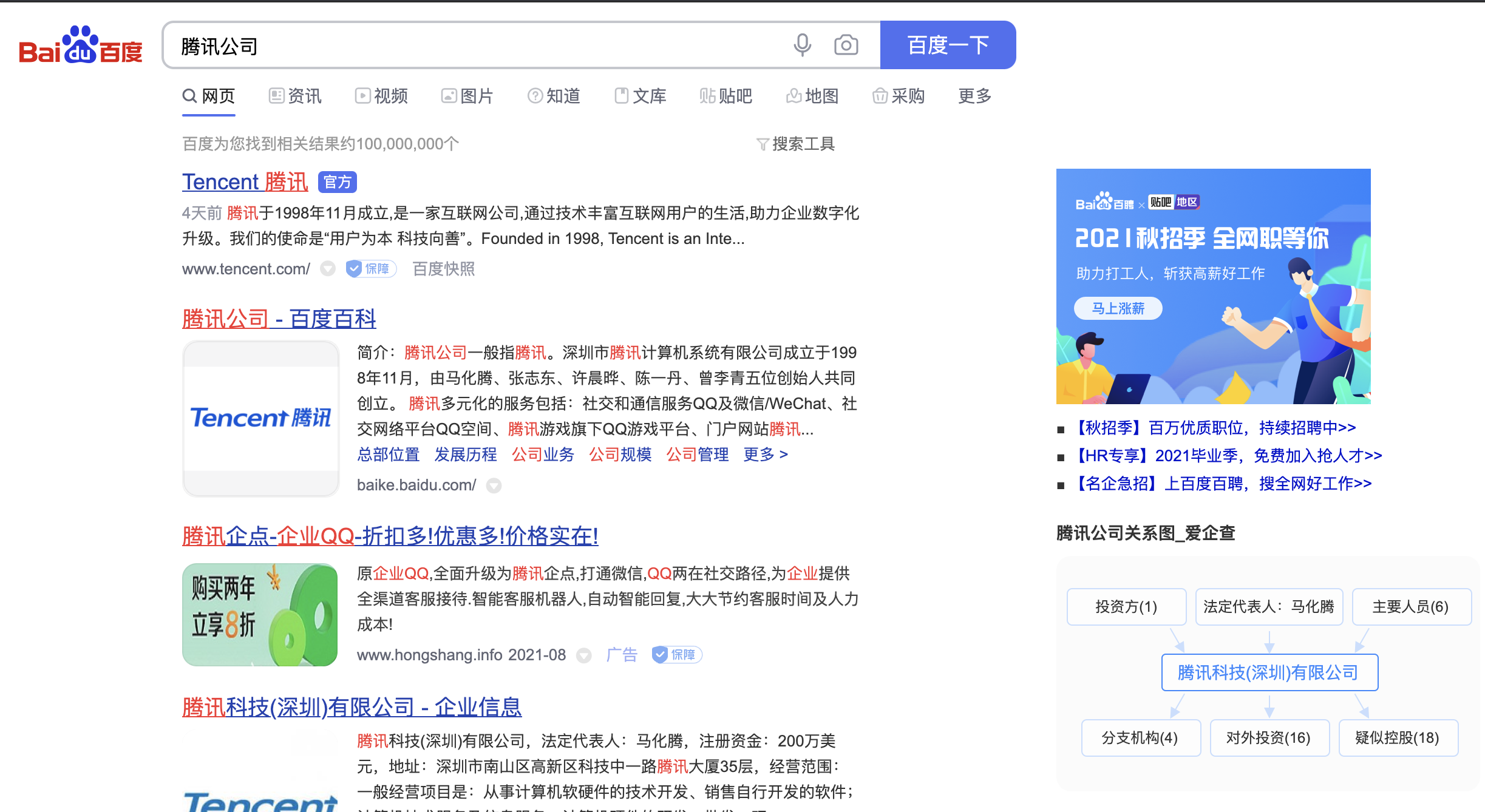Expand the 更多 tab menu

975,96
